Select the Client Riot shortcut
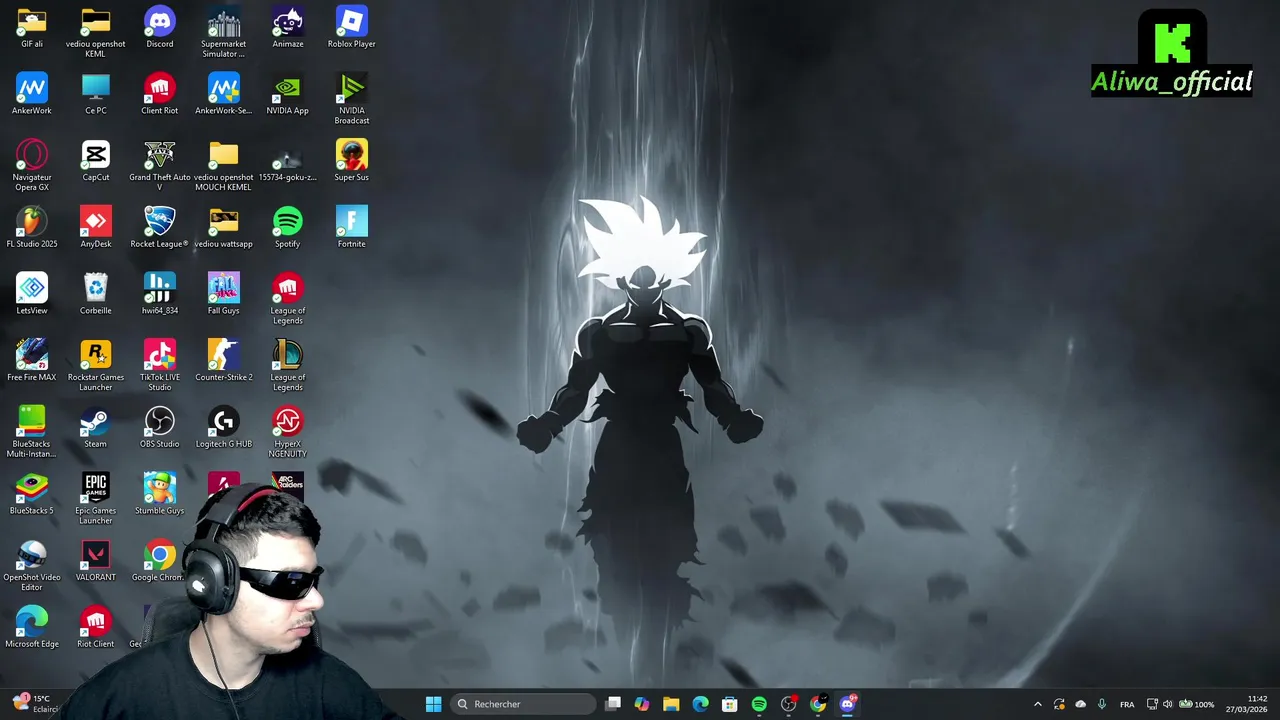Screen dimensions: 1280x720 [160, 94]
